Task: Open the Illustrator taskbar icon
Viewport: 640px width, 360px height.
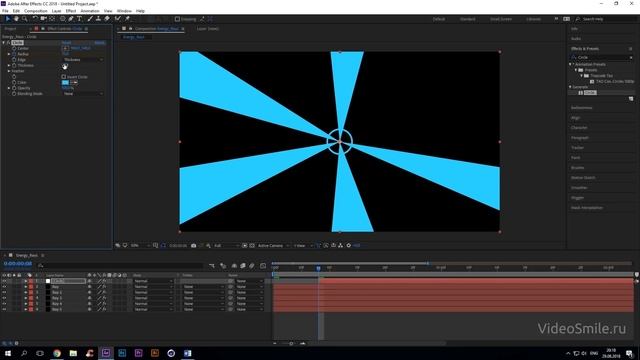Action: [155, 353]
